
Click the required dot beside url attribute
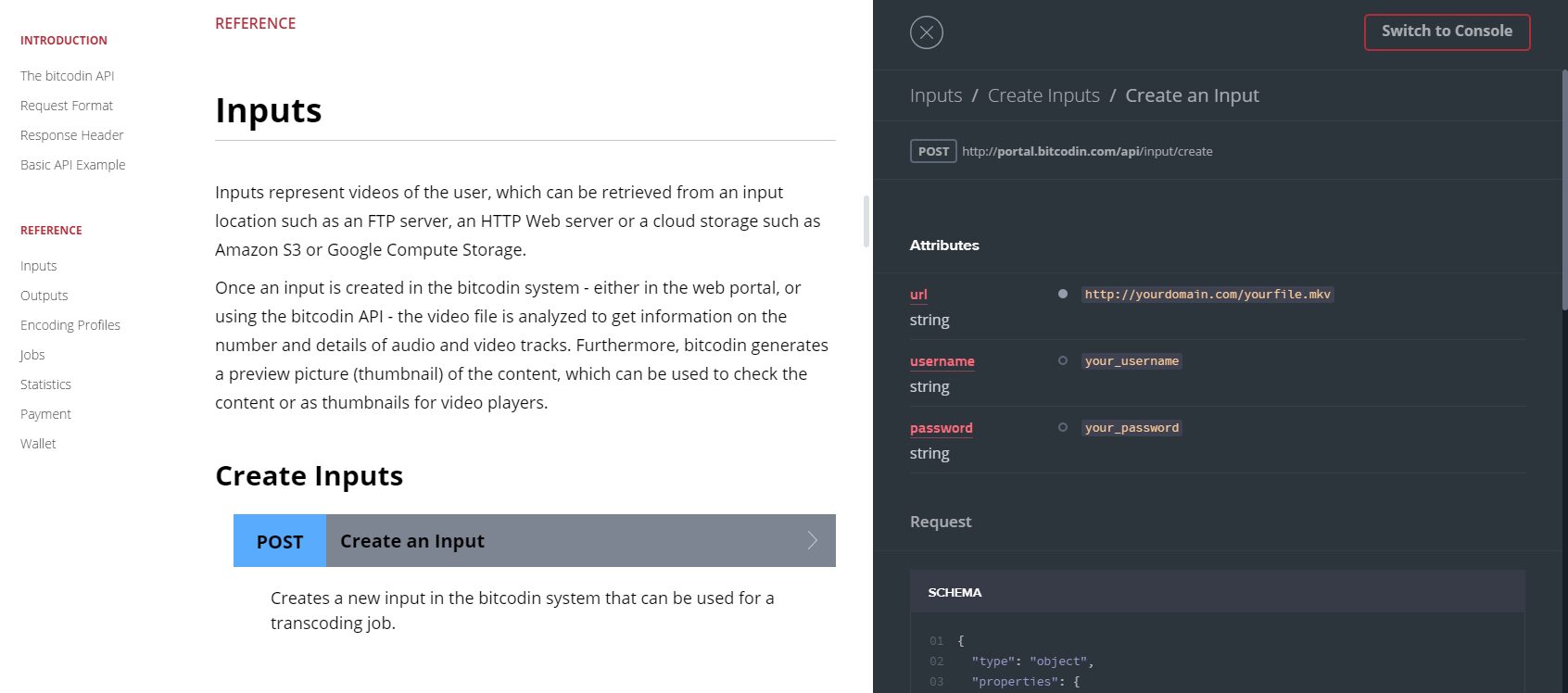tap(1063, 294)
